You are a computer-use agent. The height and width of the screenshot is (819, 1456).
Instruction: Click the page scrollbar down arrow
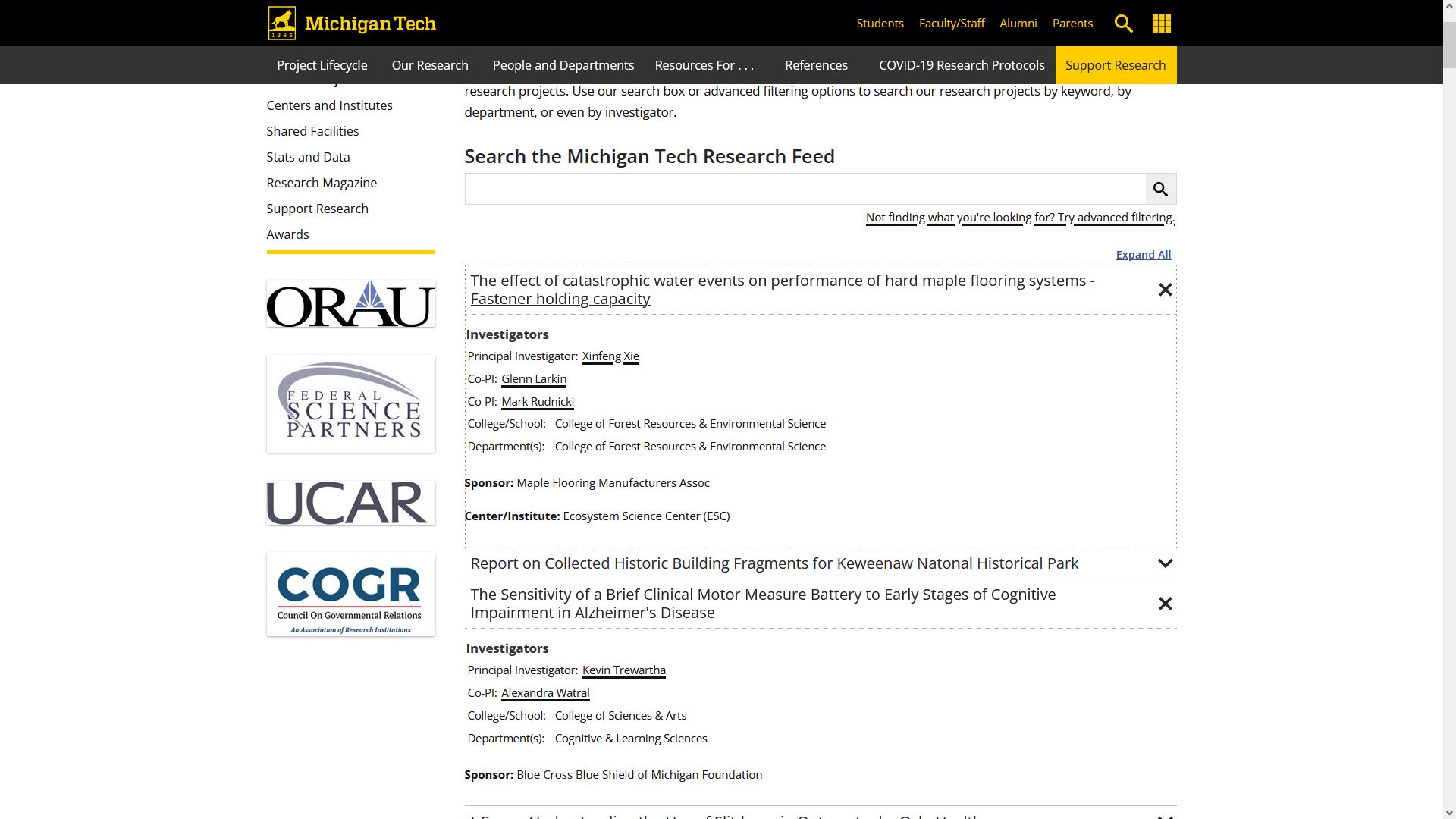click(x=1448, y=812)
